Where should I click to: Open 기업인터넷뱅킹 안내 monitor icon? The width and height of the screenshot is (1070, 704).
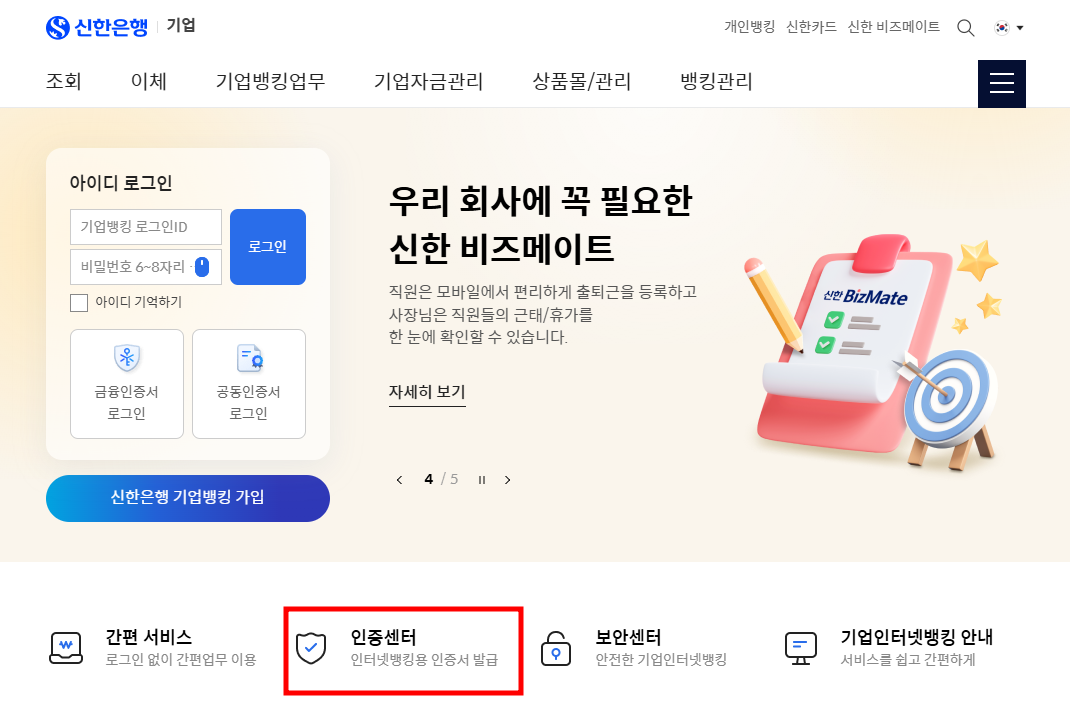[800, 648]
